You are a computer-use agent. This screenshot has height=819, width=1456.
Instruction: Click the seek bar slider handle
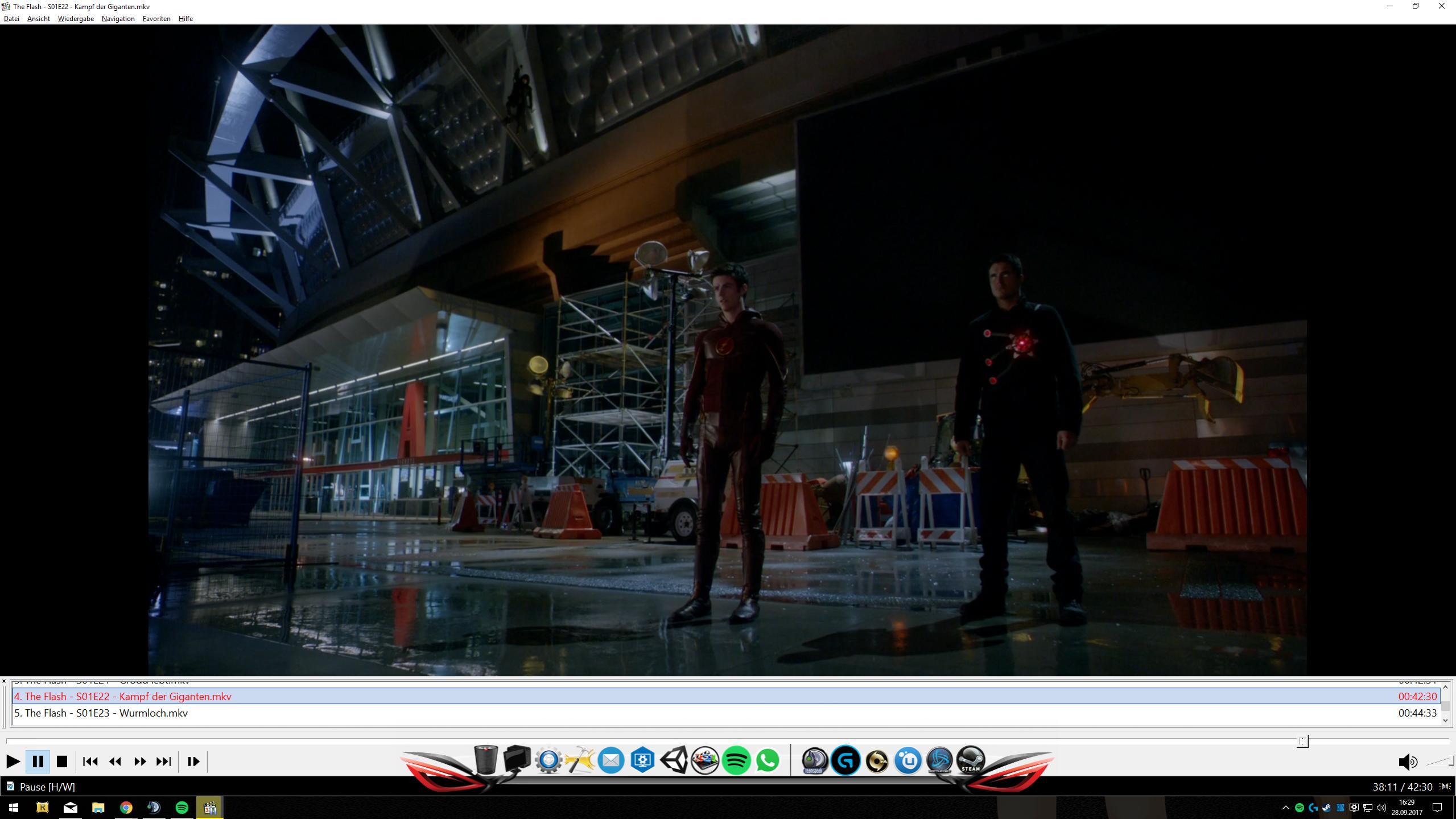tap(1302, 741)
